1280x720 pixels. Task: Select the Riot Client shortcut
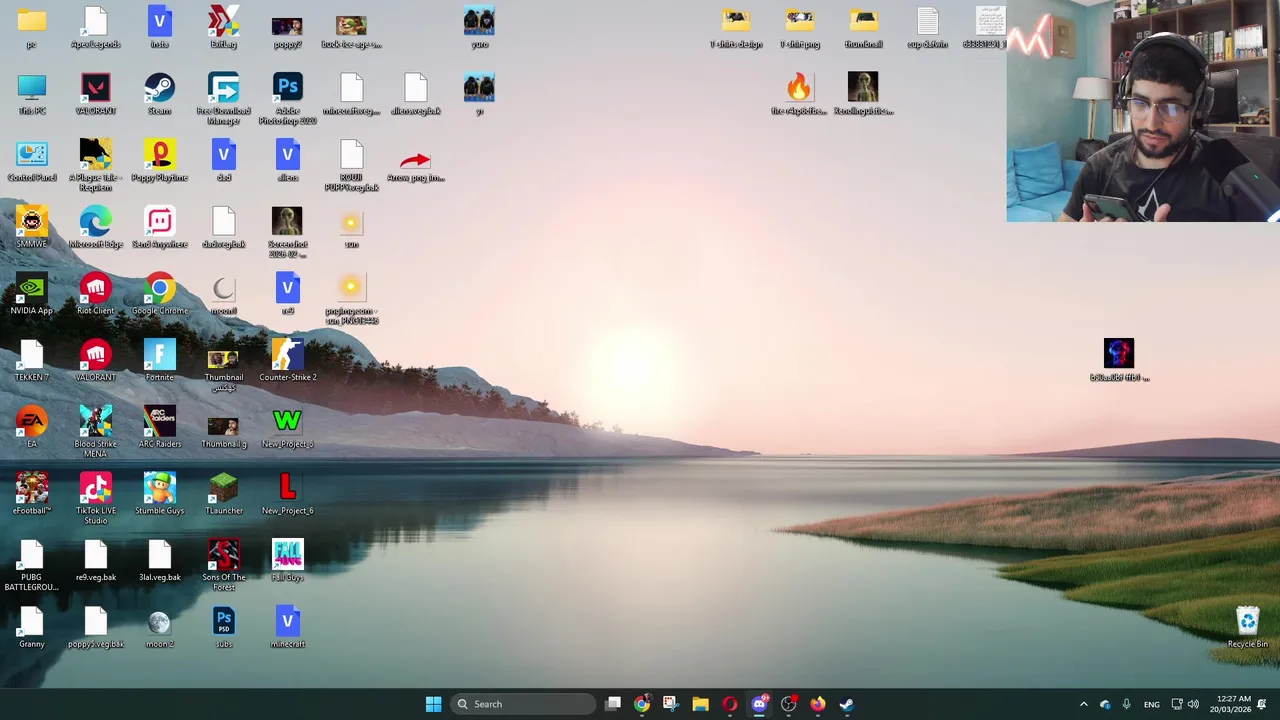(95, 295)
